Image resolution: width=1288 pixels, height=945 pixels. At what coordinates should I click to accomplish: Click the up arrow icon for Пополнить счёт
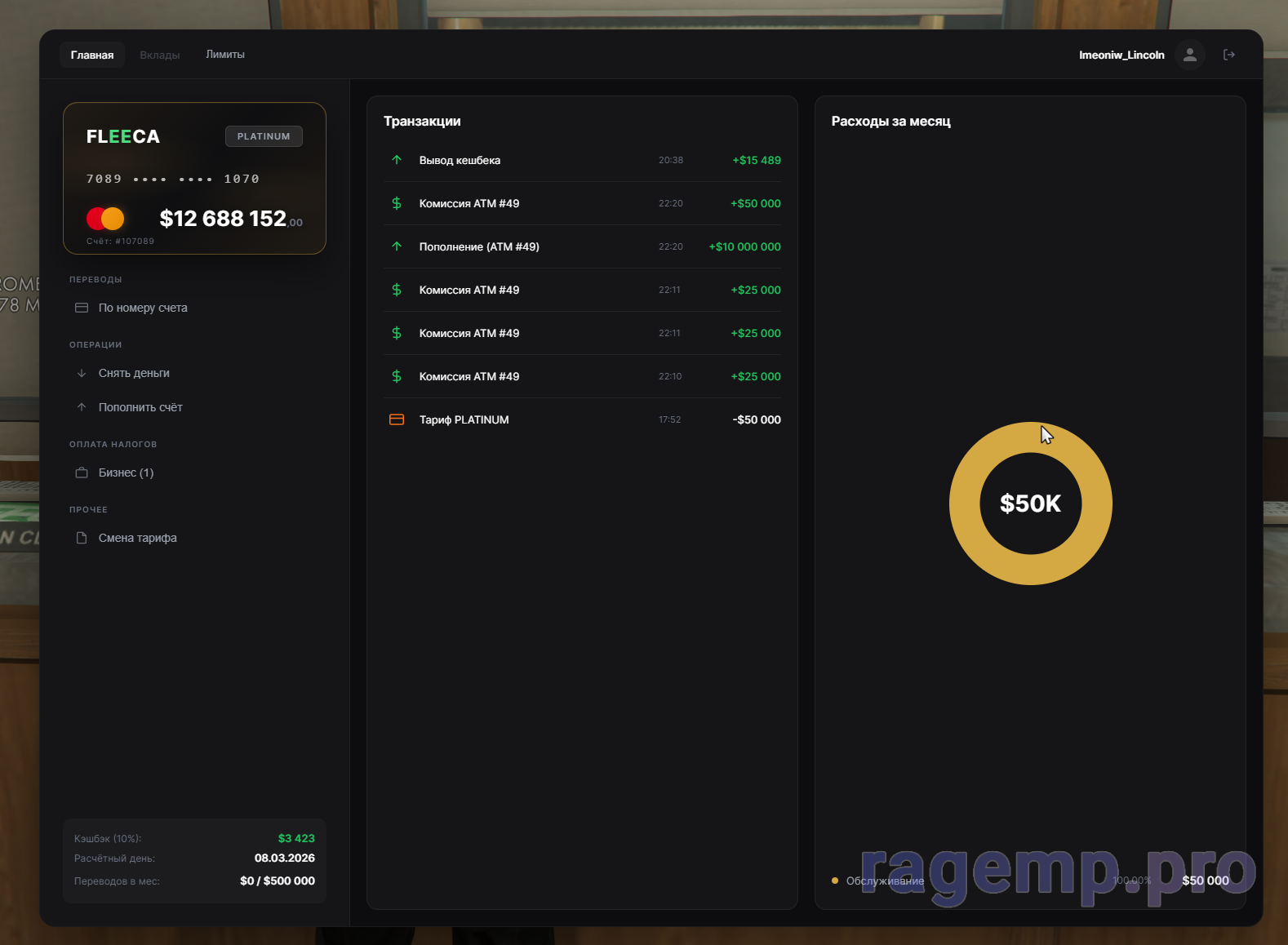pos(82,407)
